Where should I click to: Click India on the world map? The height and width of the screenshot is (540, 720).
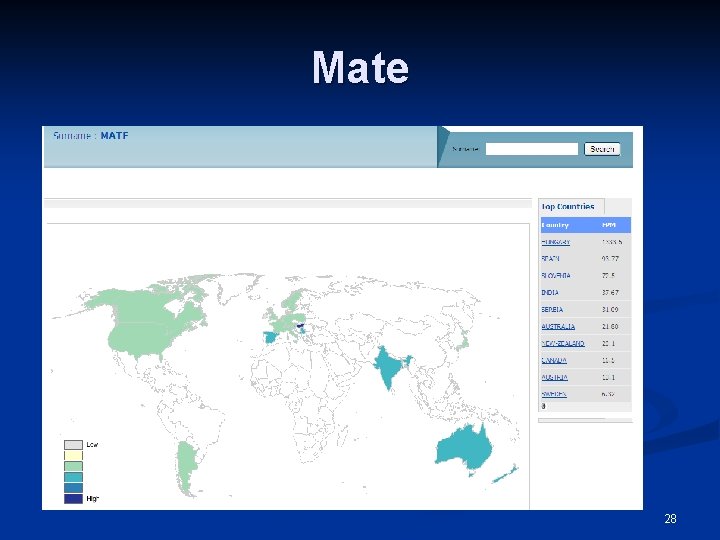388,367
